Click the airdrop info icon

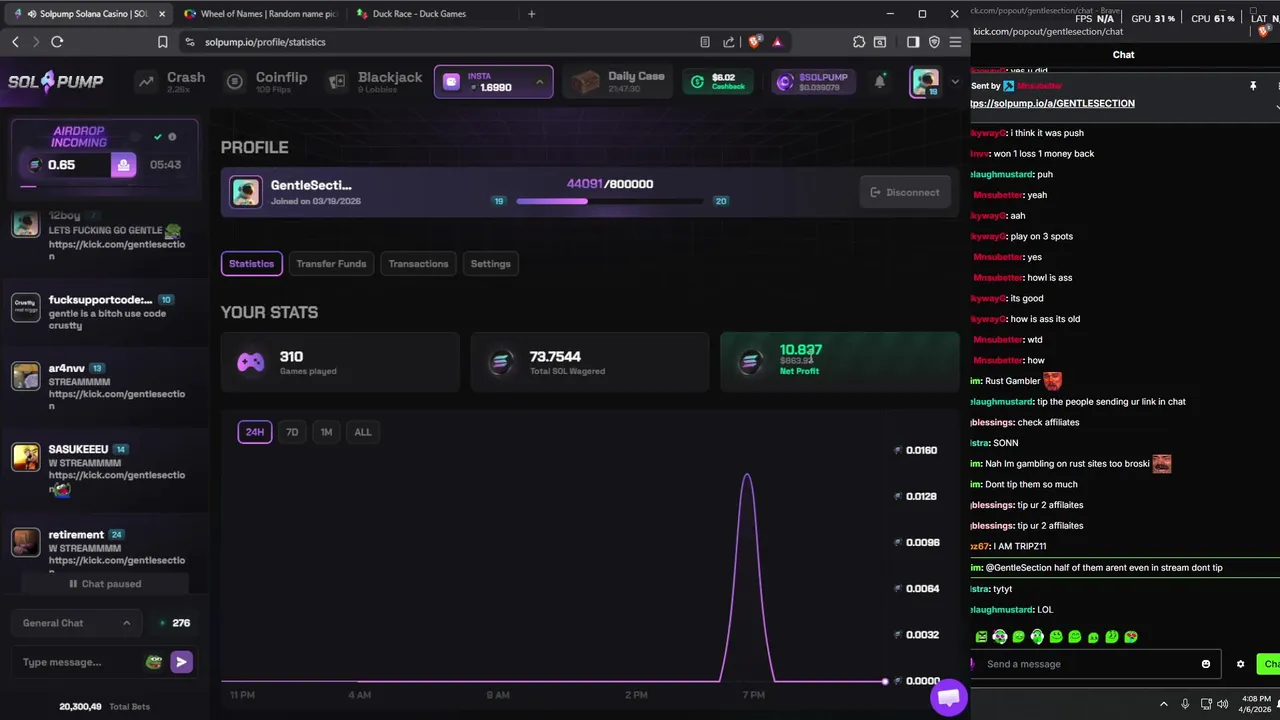point(172,137)
